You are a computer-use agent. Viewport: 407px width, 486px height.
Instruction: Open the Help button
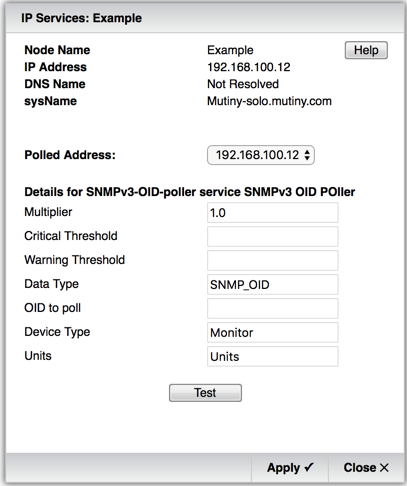(366, 50)
